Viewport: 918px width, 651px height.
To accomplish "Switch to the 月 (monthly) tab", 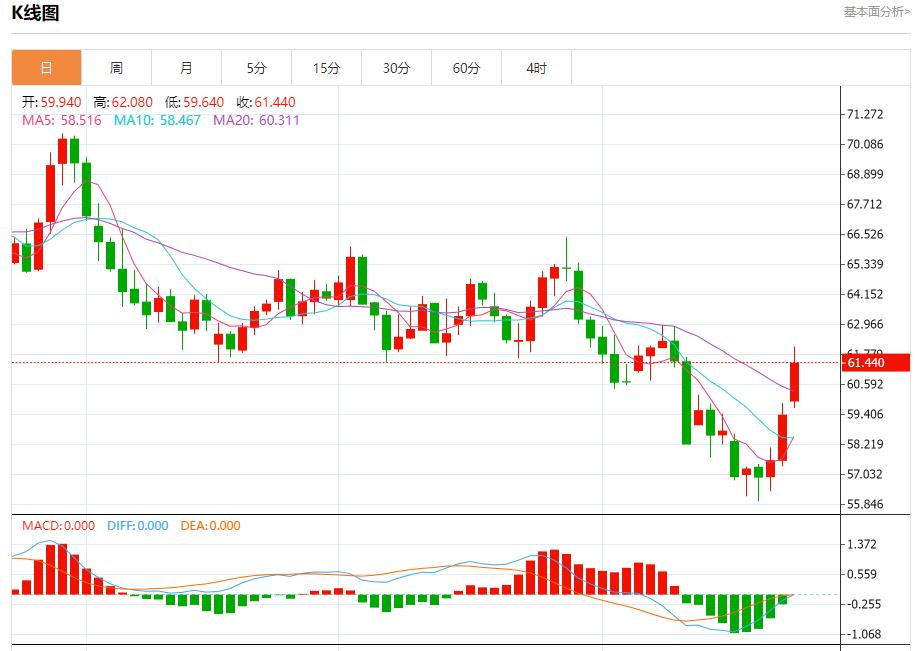I will click(187, 68).
